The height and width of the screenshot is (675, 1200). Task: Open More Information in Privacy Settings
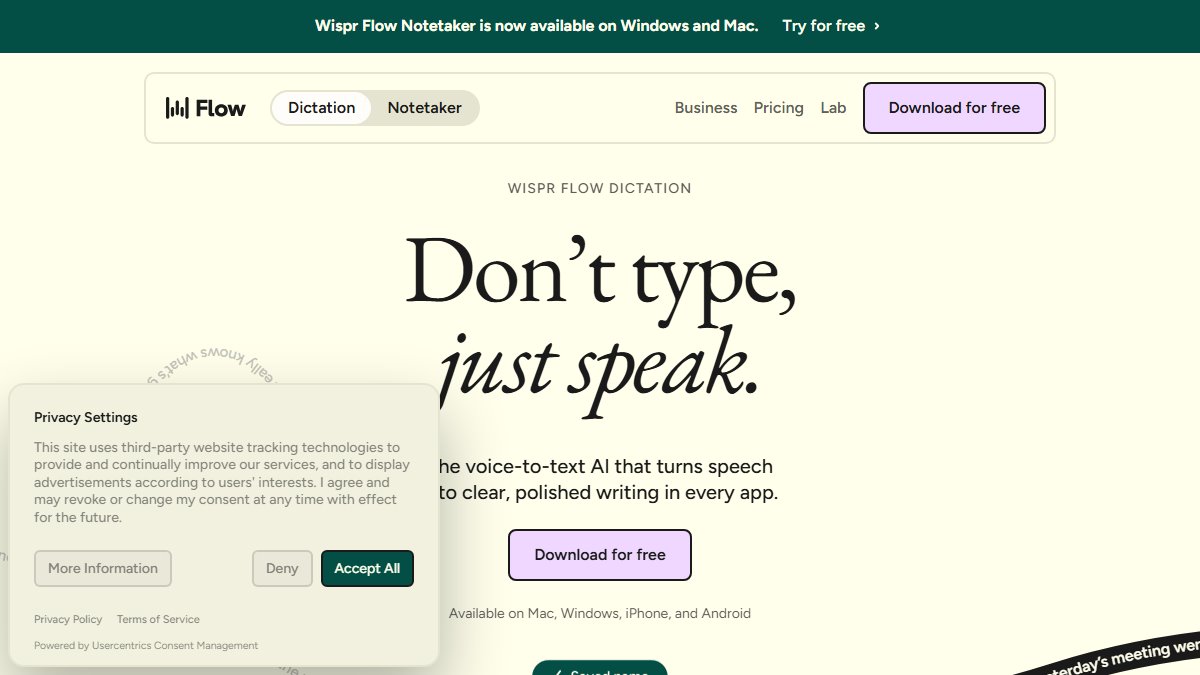pyautogui.click(x=103, y=568)
